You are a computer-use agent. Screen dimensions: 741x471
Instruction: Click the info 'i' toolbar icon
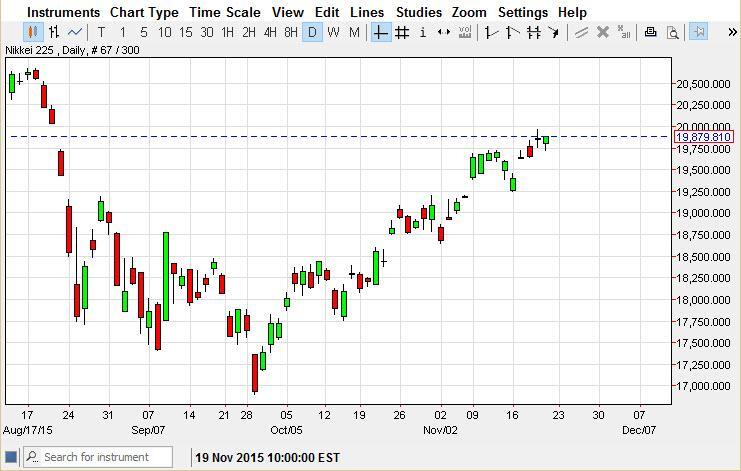click(423, 32)
